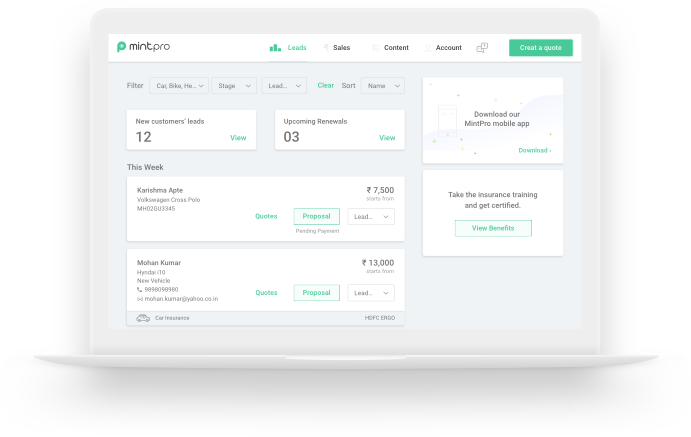Click the rupee icon beside Sales
Screen dimensions: 691x437
pos(326,47)
